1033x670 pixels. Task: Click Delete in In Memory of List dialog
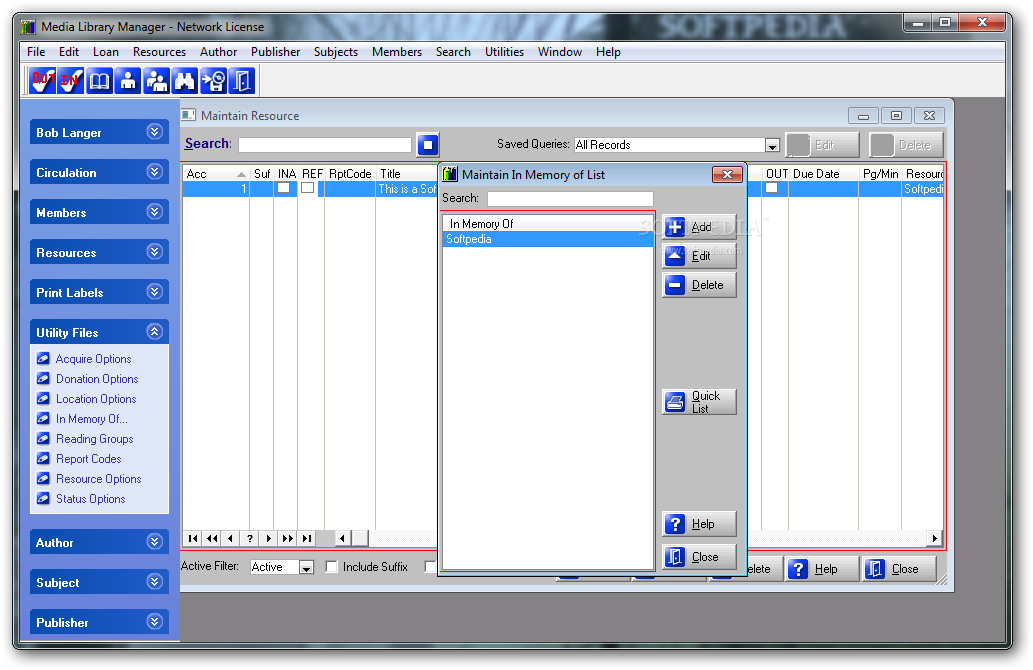(699, 285)
